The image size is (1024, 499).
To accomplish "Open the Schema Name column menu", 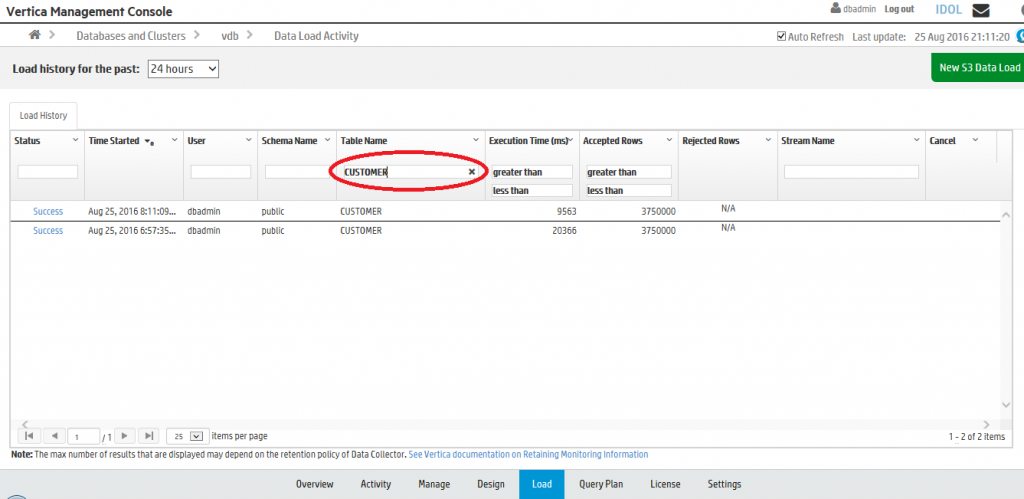I will click(327, 140).
